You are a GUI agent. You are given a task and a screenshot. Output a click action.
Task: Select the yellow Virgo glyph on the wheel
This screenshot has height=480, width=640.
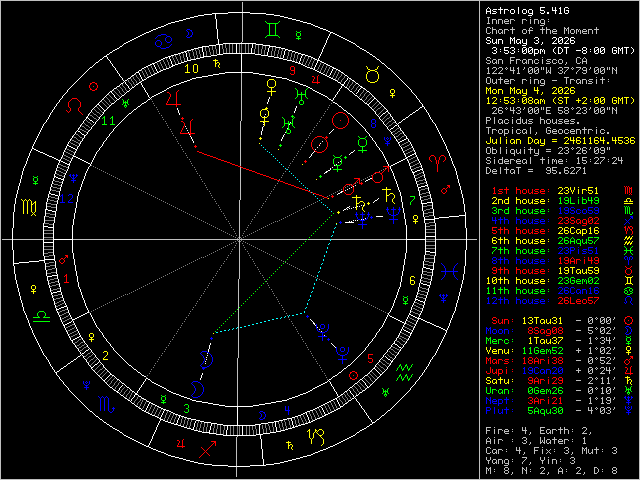pos(29,207)
